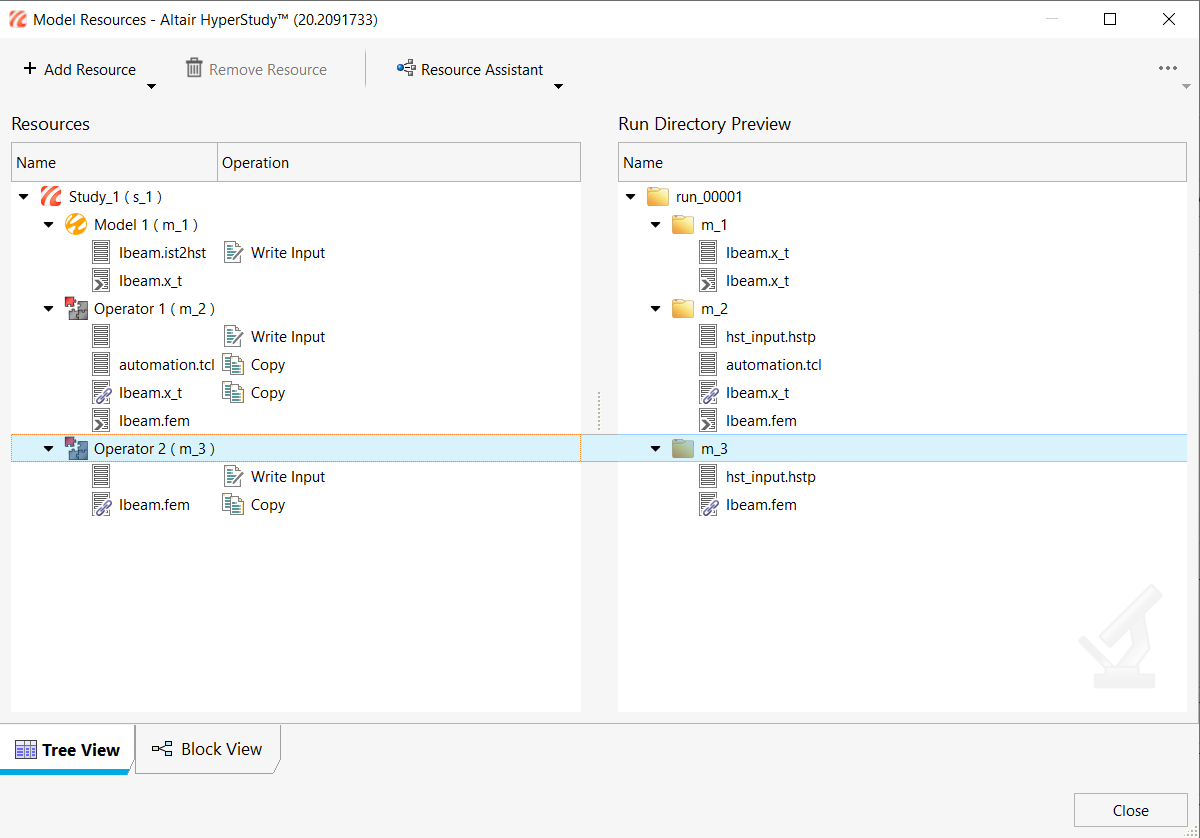Click the Resource Assistant icon

[x=406, y=69]
